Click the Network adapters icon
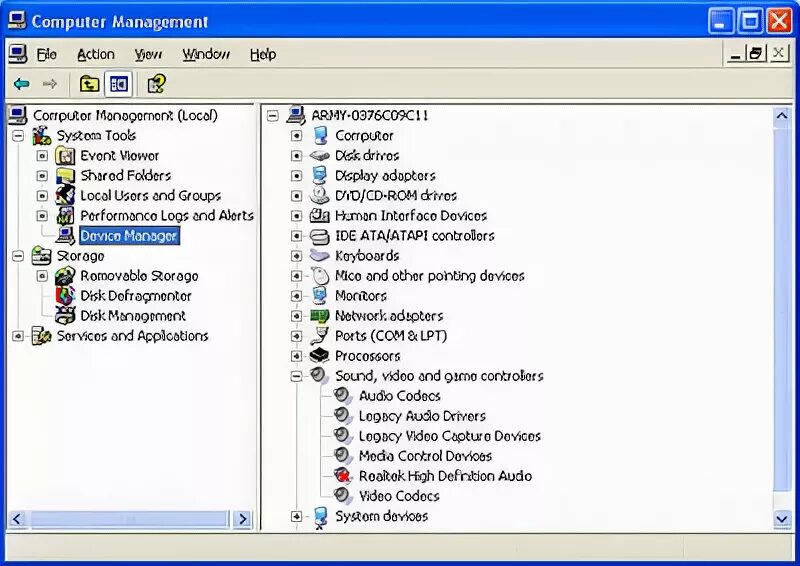This screenshot has height=566, width=800. (319, 316)
